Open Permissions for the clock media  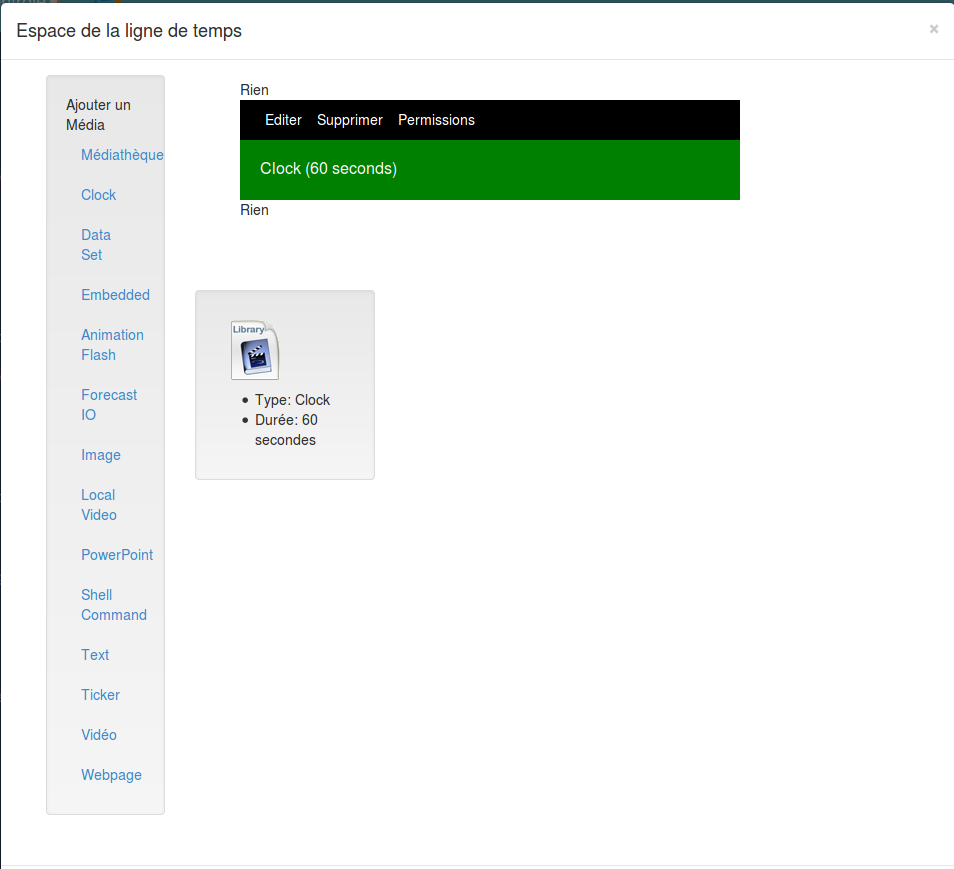pyautogui.click(x=436, y=120)
